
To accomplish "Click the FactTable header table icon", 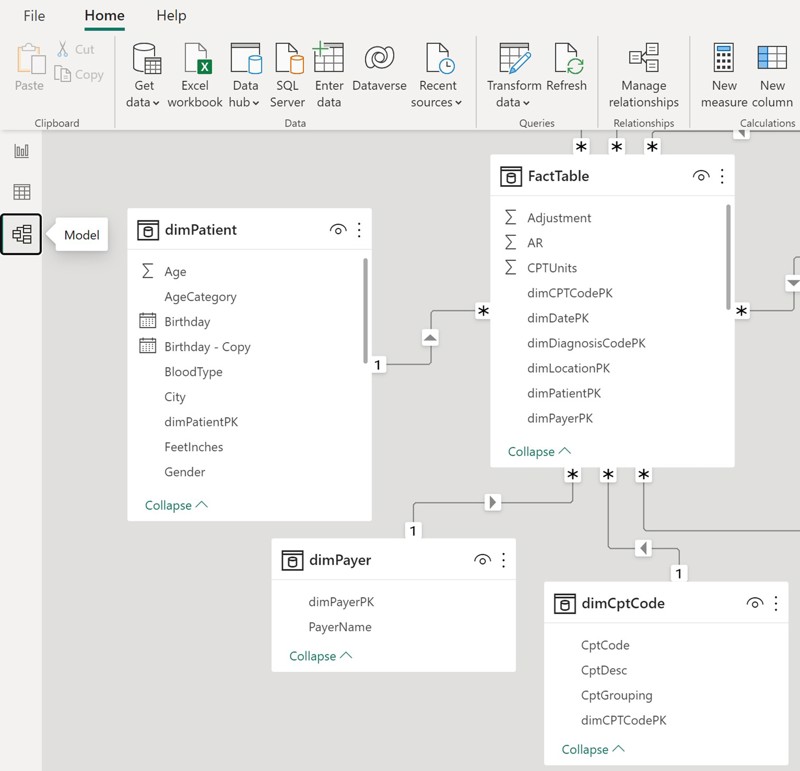I will (511, 177).
